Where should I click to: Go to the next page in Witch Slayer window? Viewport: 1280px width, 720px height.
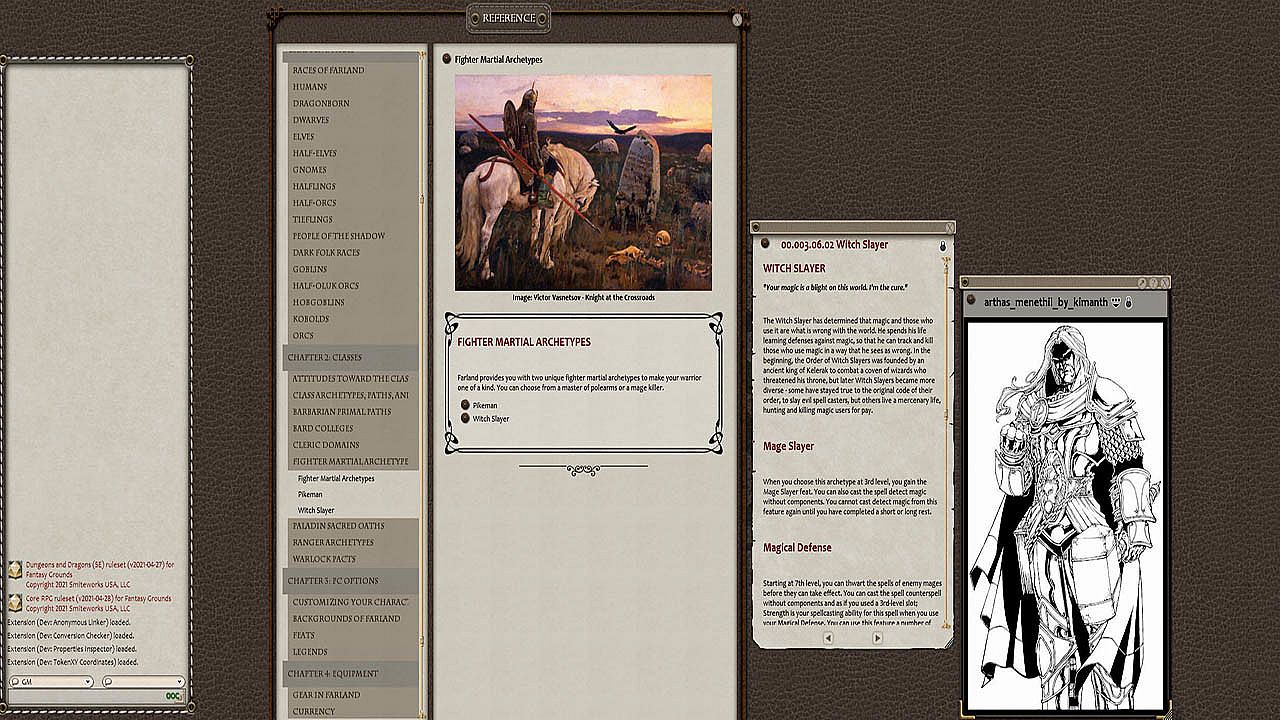click(x=877, y=638)
